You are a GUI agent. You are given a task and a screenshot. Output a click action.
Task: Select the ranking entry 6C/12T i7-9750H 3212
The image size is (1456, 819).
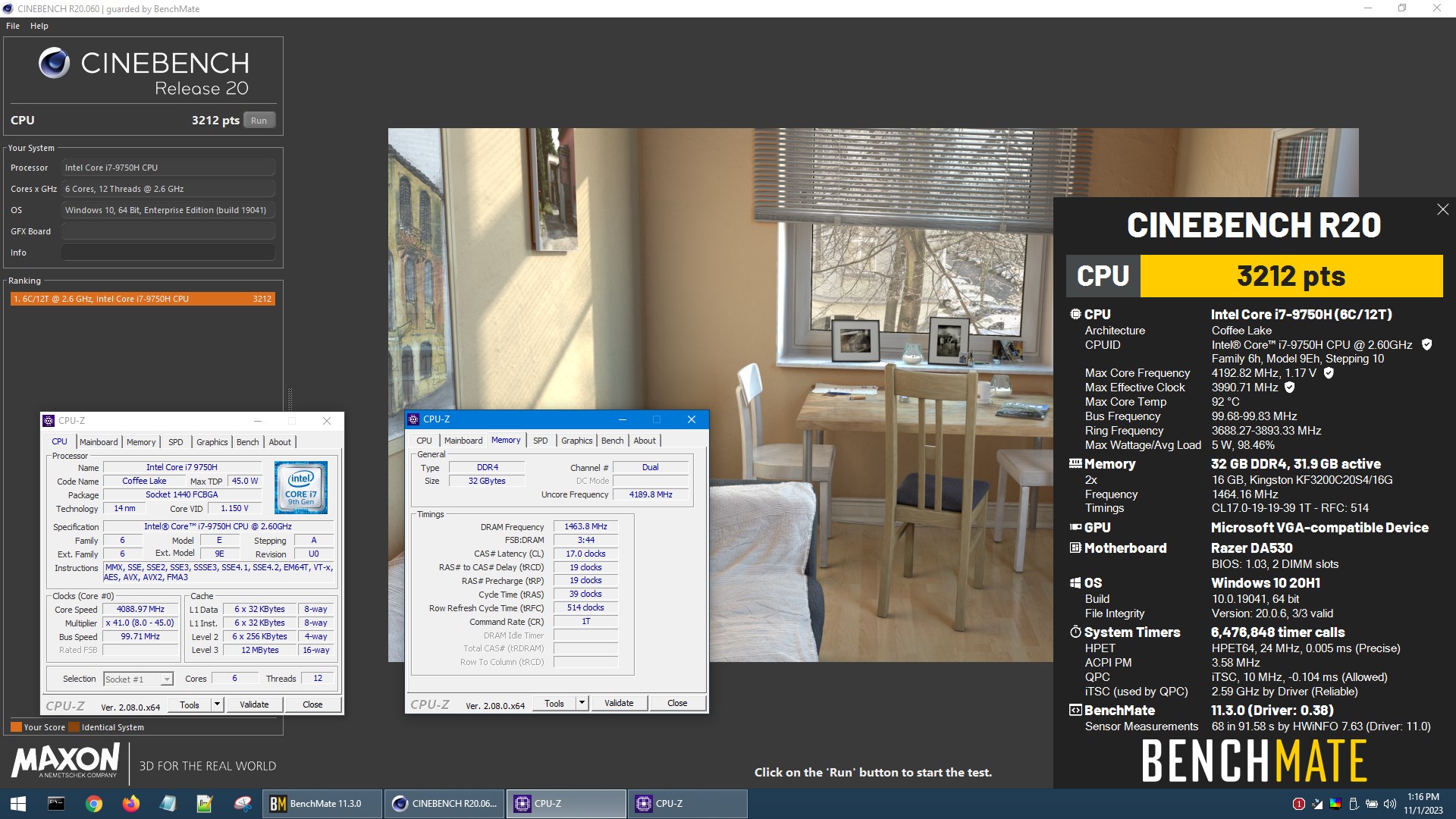[x=143, y=299]
